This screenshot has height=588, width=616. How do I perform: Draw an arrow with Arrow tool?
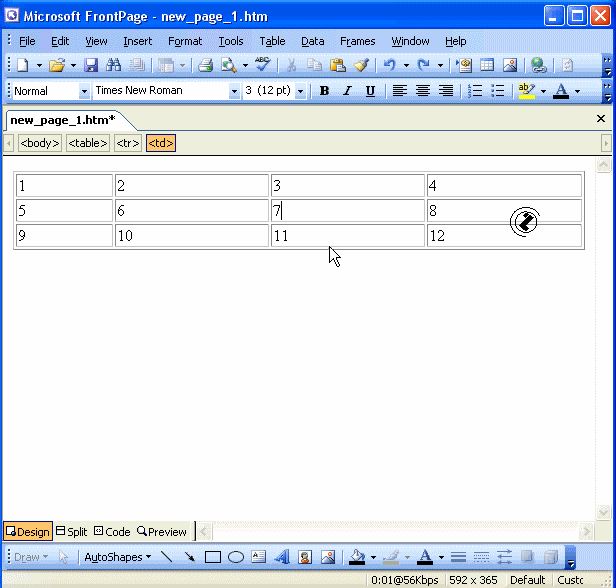point(189,557)
